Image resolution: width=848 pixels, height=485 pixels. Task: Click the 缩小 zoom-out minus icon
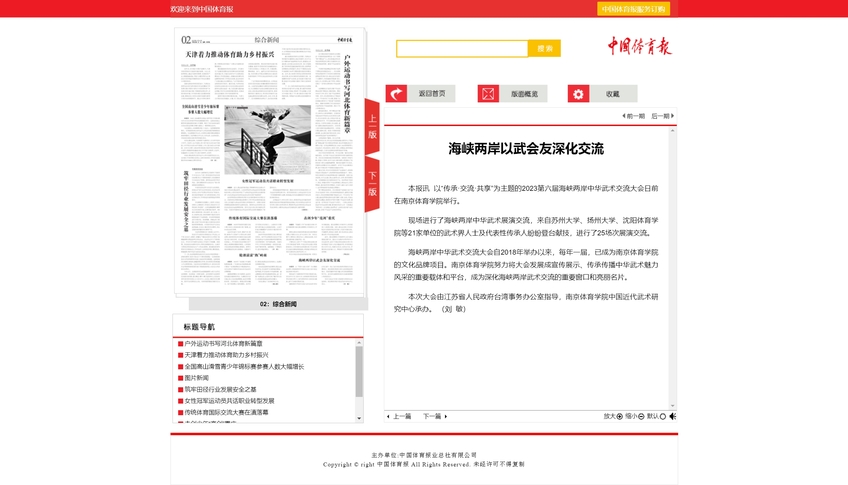click(x=641, y=416)
